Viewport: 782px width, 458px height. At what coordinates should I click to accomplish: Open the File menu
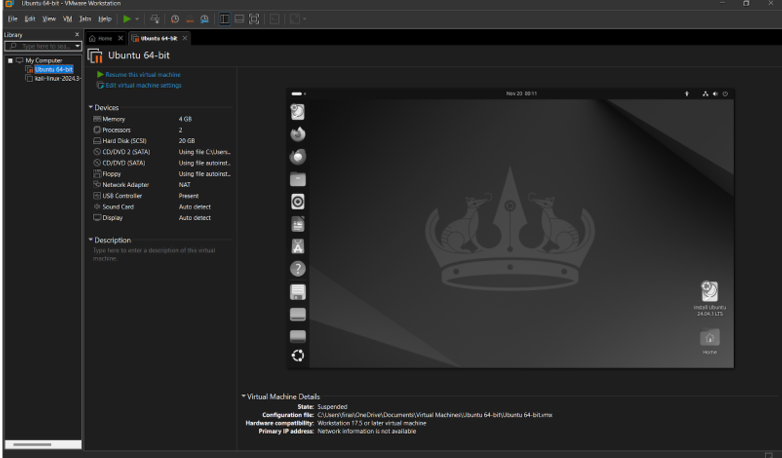[12, 19]
